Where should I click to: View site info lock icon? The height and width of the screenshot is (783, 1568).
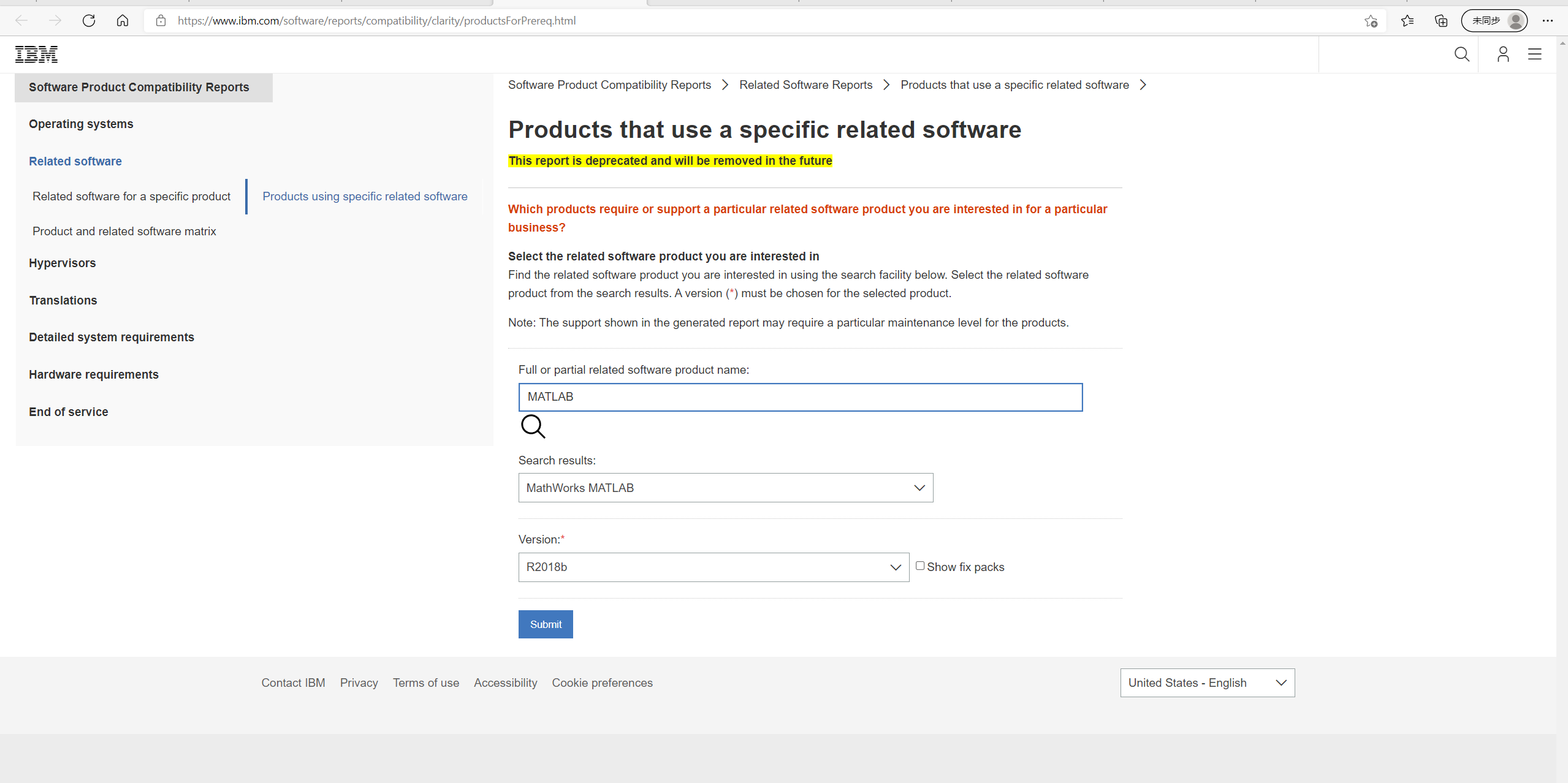coord(161,21)
